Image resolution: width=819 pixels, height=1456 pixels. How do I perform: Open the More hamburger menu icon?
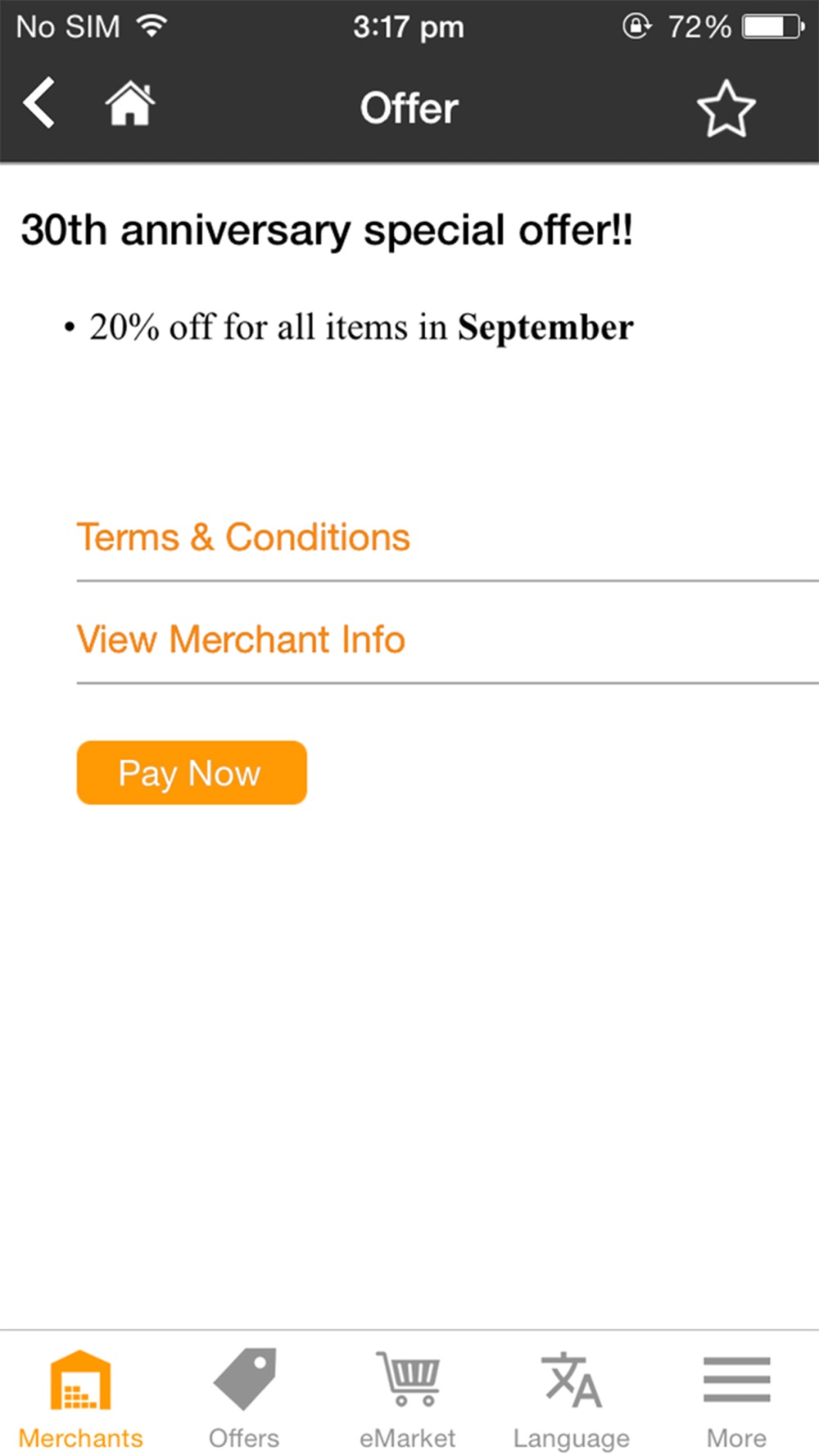pyautogui.click(x=736, y=1380)
